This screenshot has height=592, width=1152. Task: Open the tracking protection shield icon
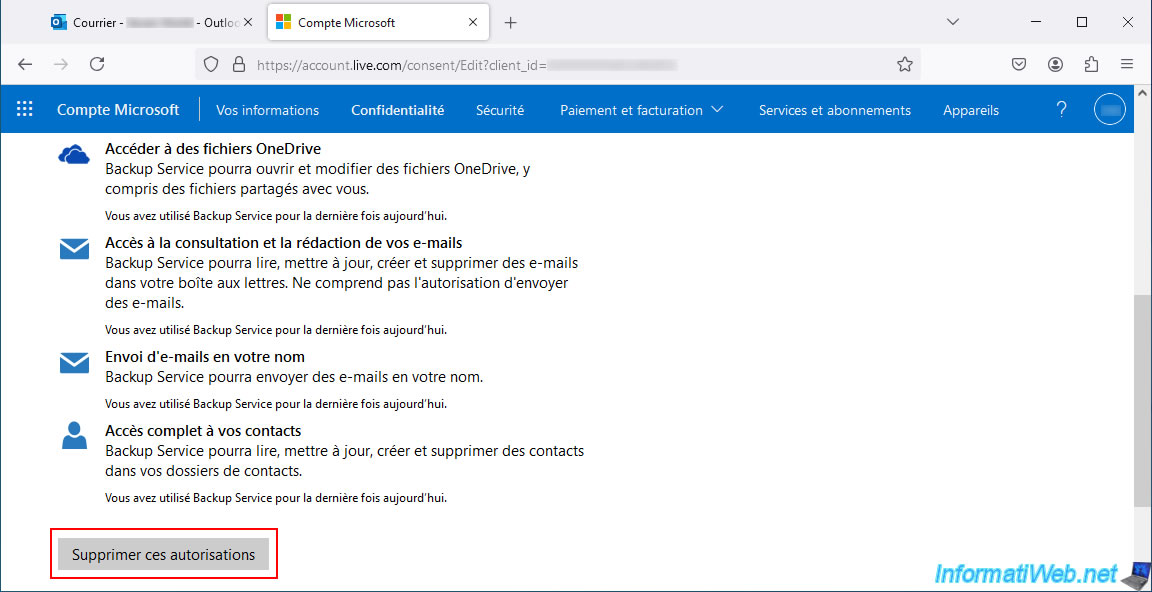coord(212,65)
